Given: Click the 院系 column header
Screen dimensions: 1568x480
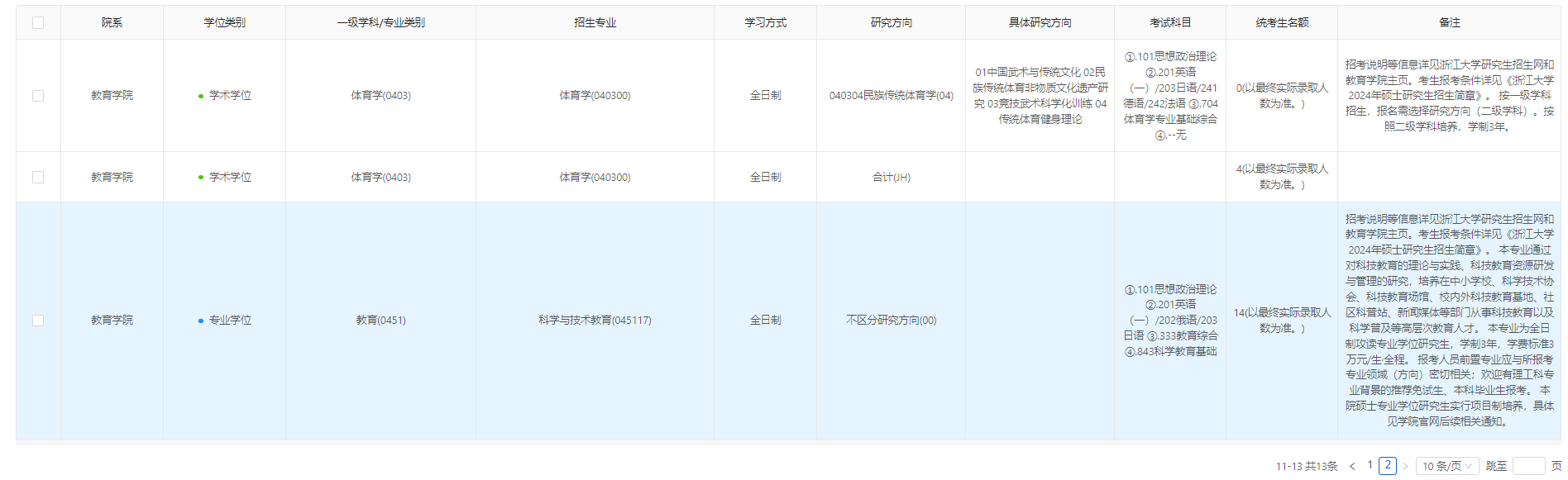Looking at the screenshot, I should click(x=112, y=23).
